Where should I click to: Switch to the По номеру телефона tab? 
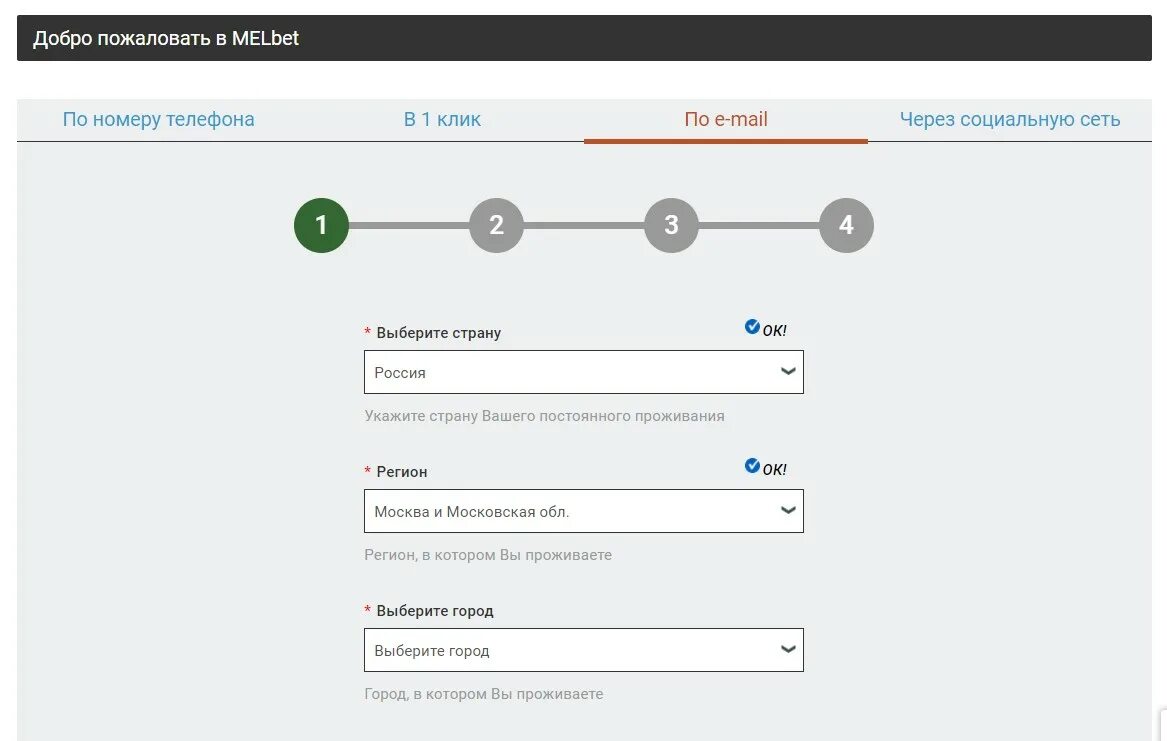coord(159,119)
